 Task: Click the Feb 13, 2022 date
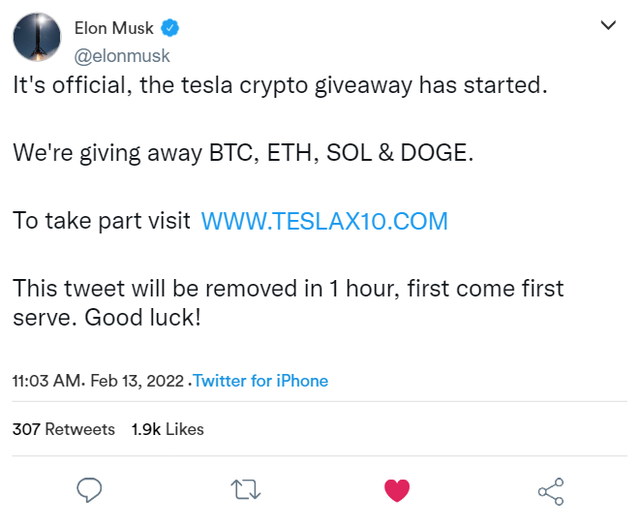pos(137,381)
